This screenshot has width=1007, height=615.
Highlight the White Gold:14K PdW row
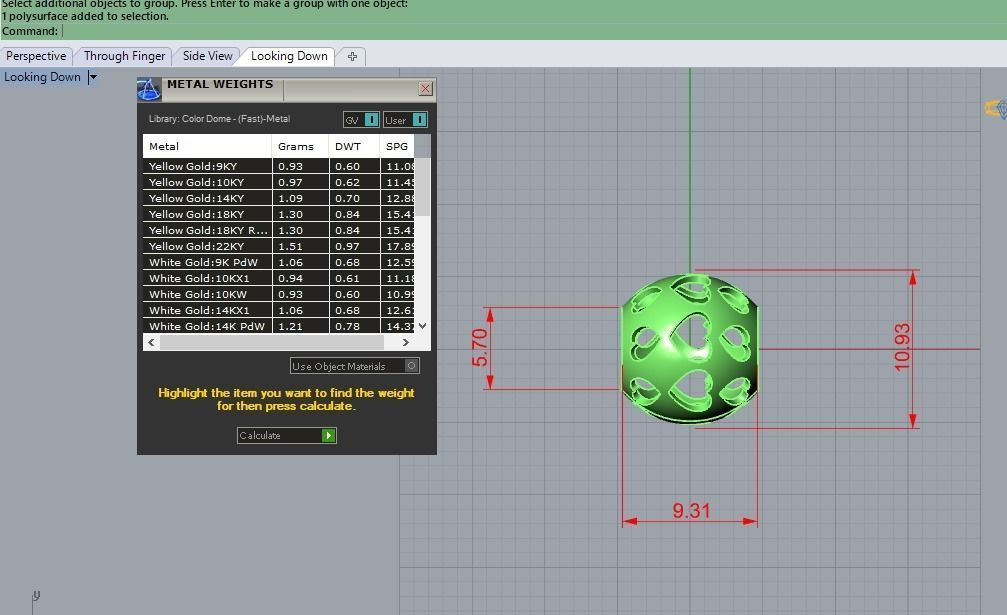tap(279, 326)
